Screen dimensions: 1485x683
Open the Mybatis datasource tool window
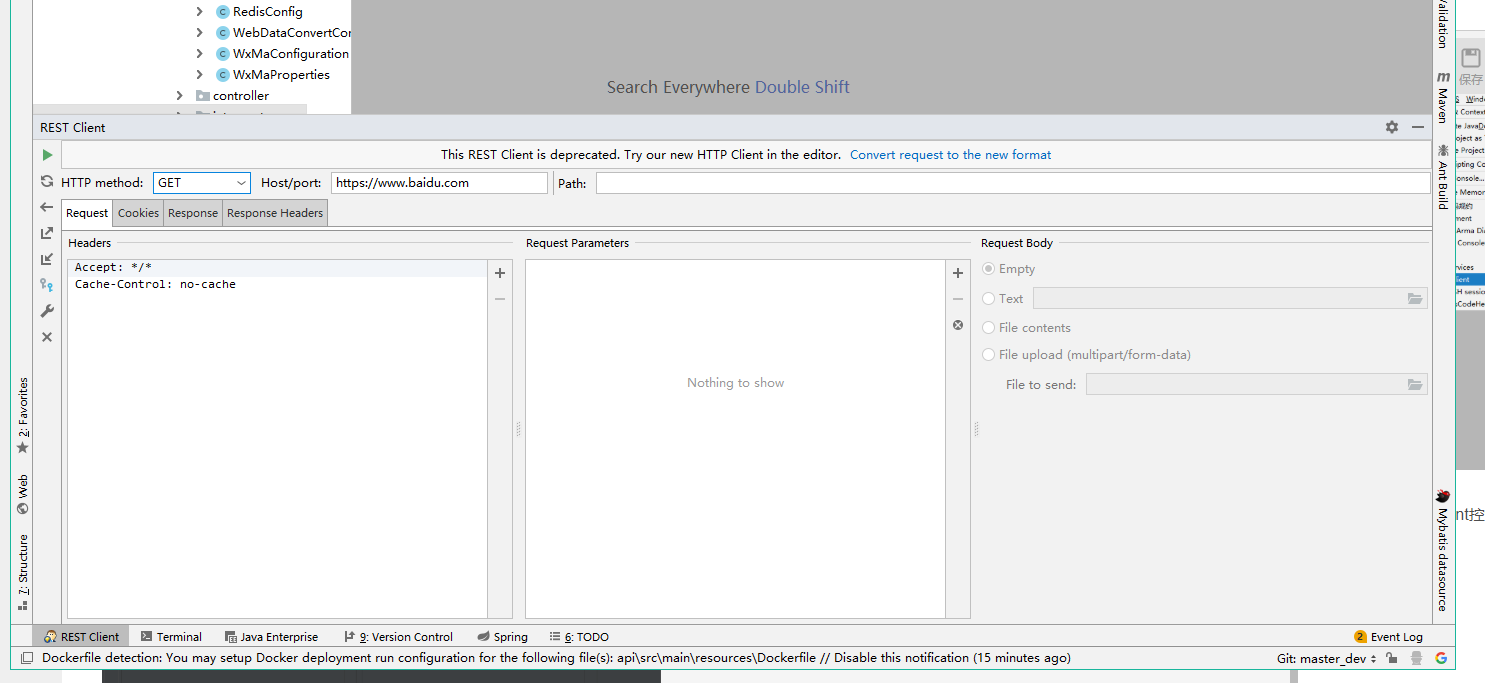point(1443,550)
